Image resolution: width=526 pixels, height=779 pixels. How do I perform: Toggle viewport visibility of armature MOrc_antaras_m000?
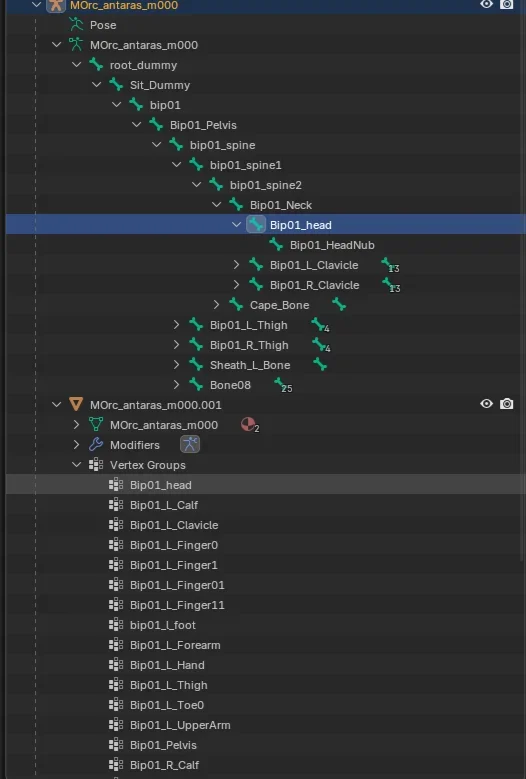pyautogui.click(x=486, y=4)
